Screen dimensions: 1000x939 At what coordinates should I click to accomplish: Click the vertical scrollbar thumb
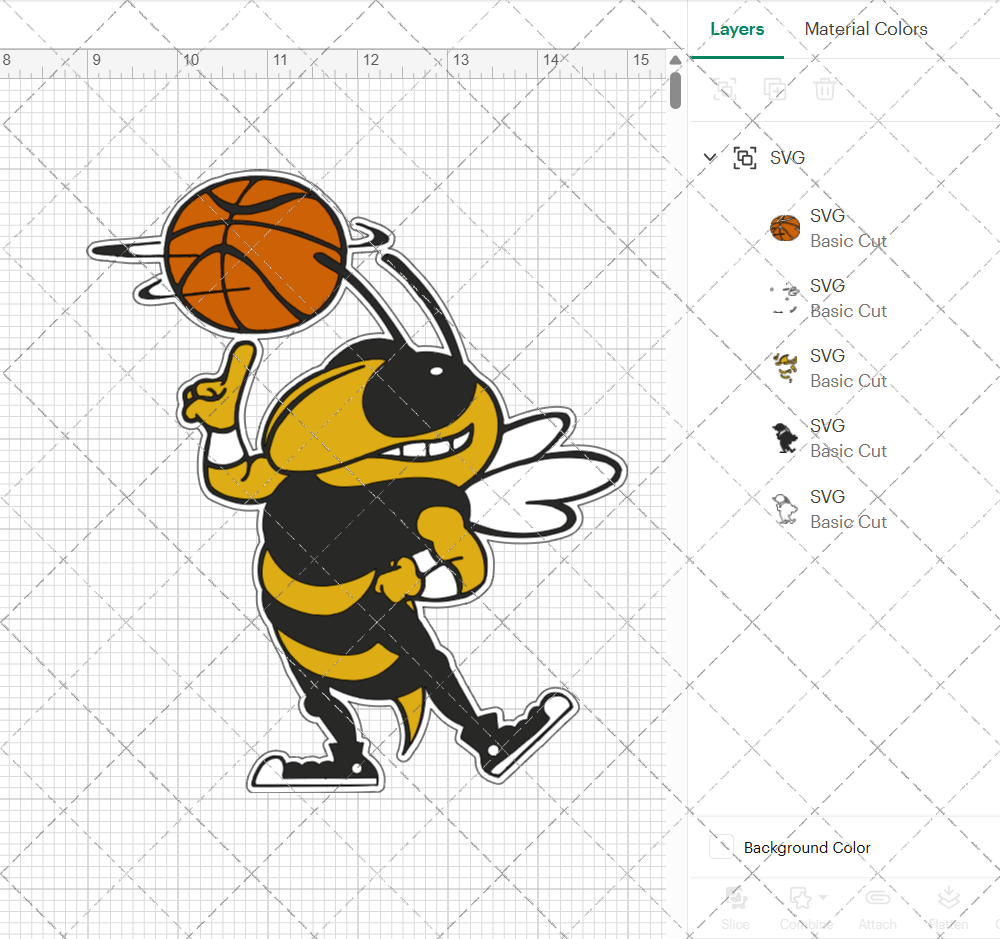coord(675,90)
